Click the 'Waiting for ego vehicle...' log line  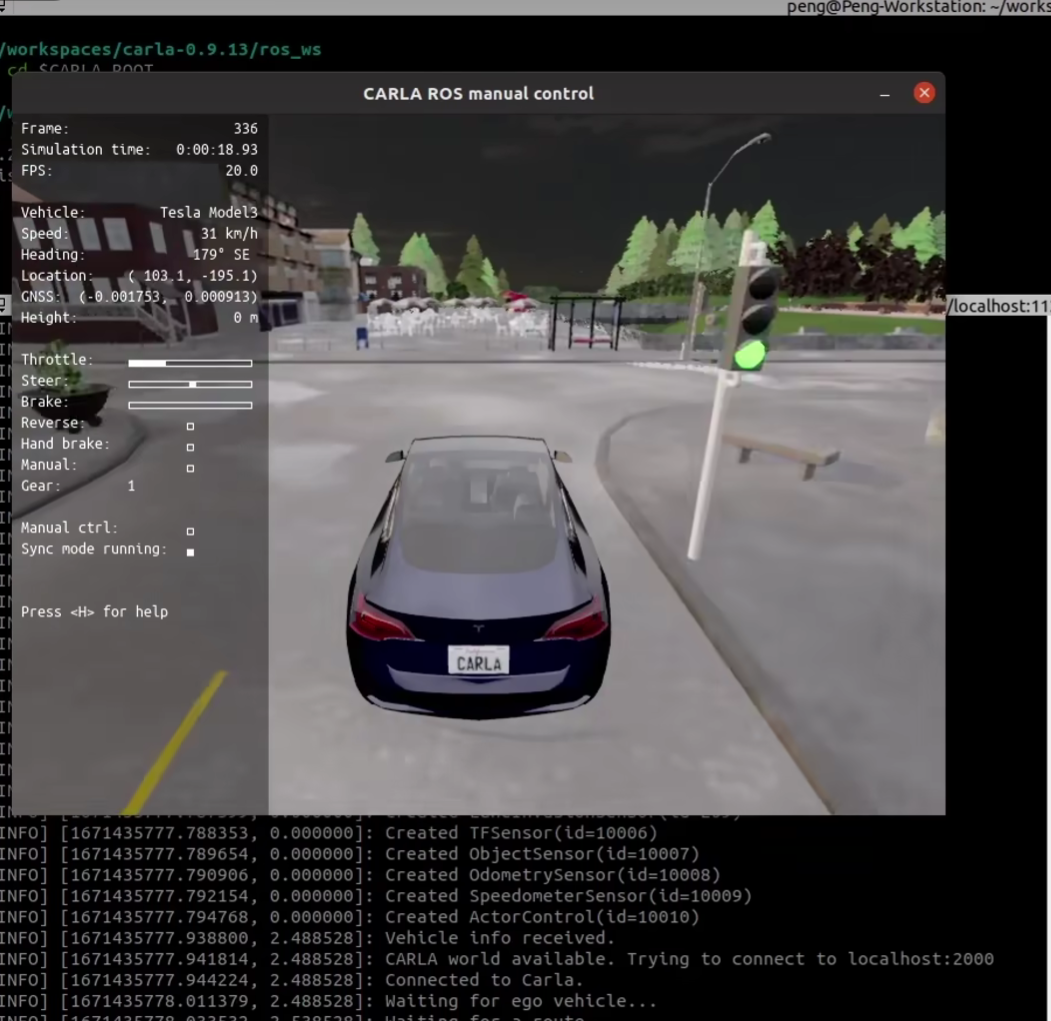(x=328, y=1002)
